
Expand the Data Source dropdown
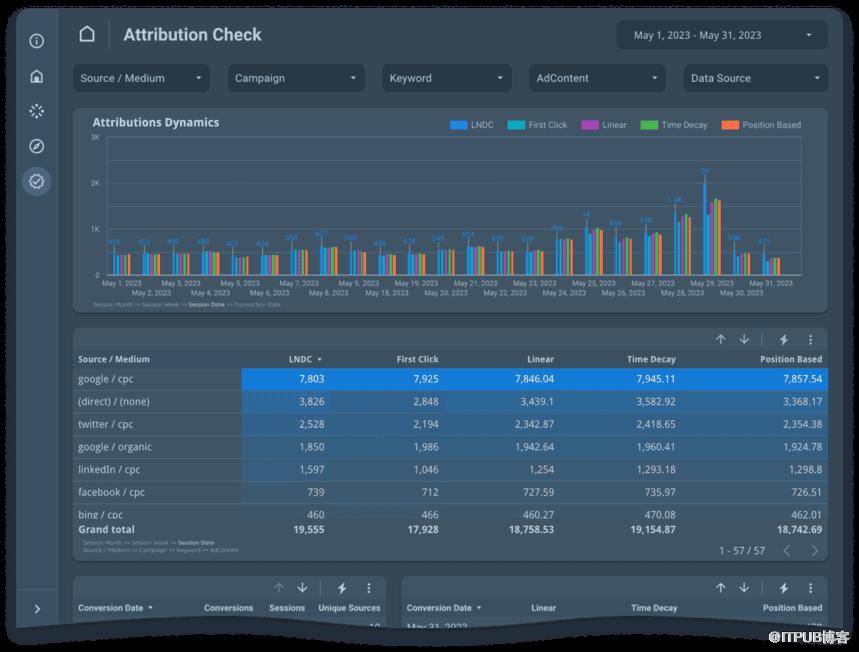(x=757, y=78)
